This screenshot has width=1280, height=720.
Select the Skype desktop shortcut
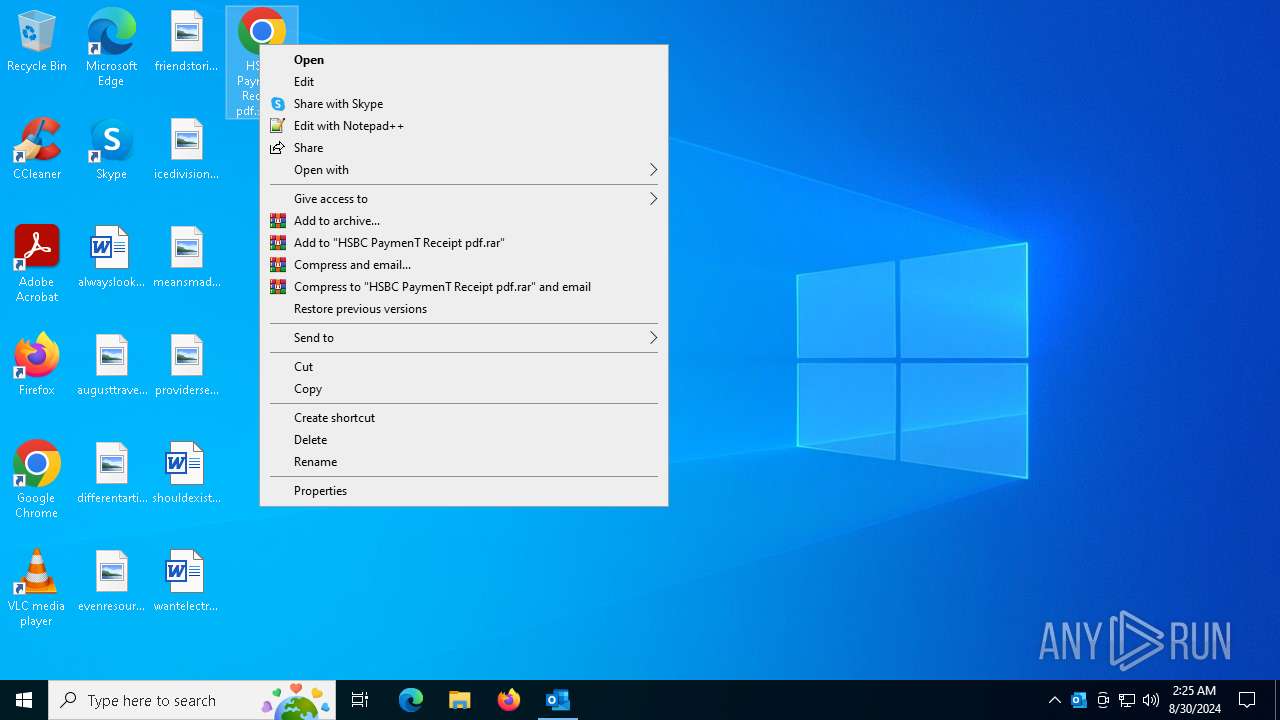point(111,150)
